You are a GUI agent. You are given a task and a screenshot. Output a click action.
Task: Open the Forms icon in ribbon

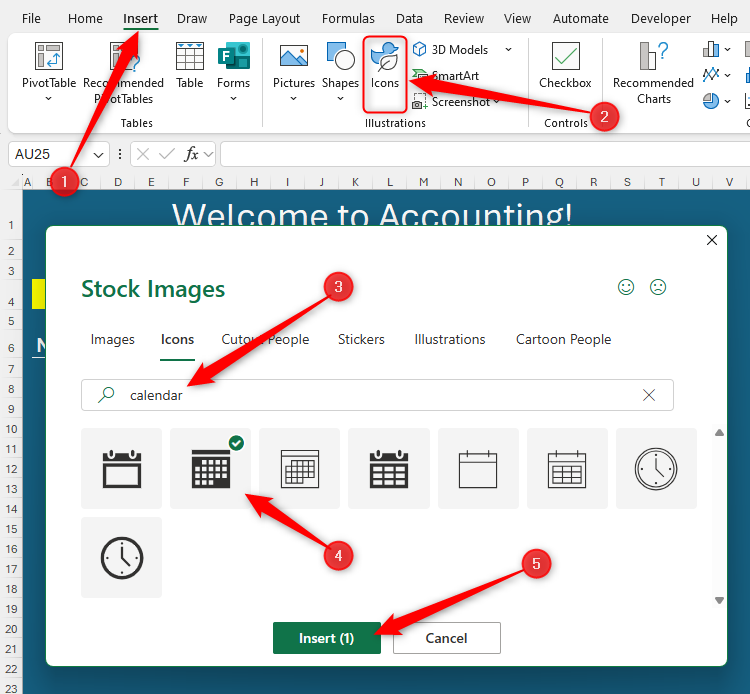[x=233, y=67]
